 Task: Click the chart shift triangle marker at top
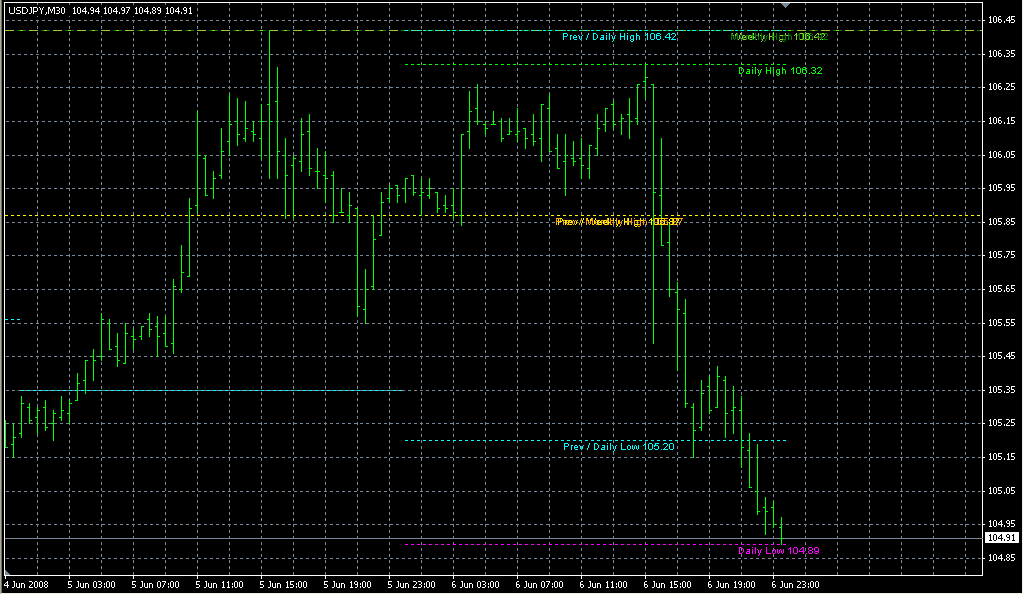click(787, 5)
